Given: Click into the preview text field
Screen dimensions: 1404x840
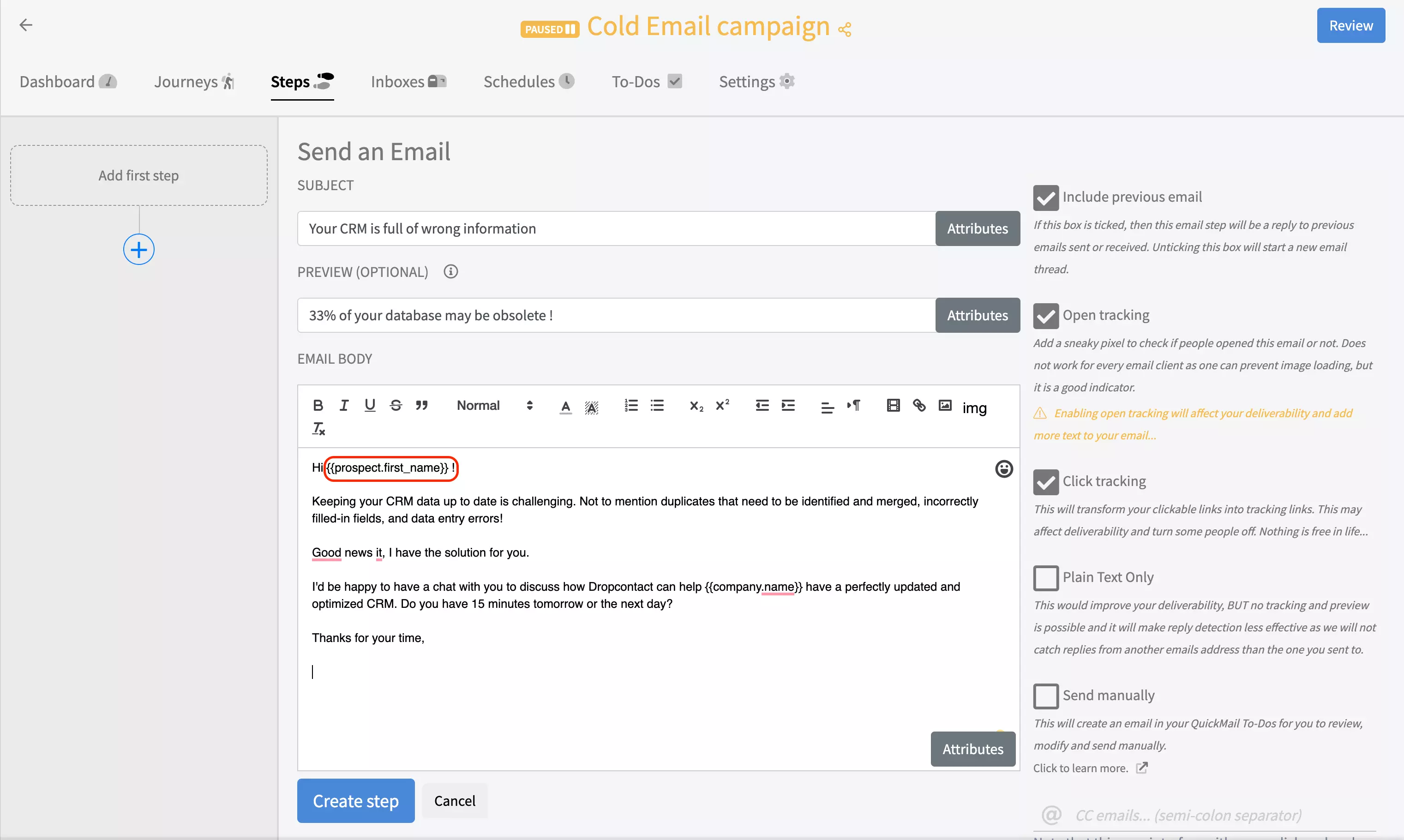Looking at the screenshot, I should [x=616, y=315].
